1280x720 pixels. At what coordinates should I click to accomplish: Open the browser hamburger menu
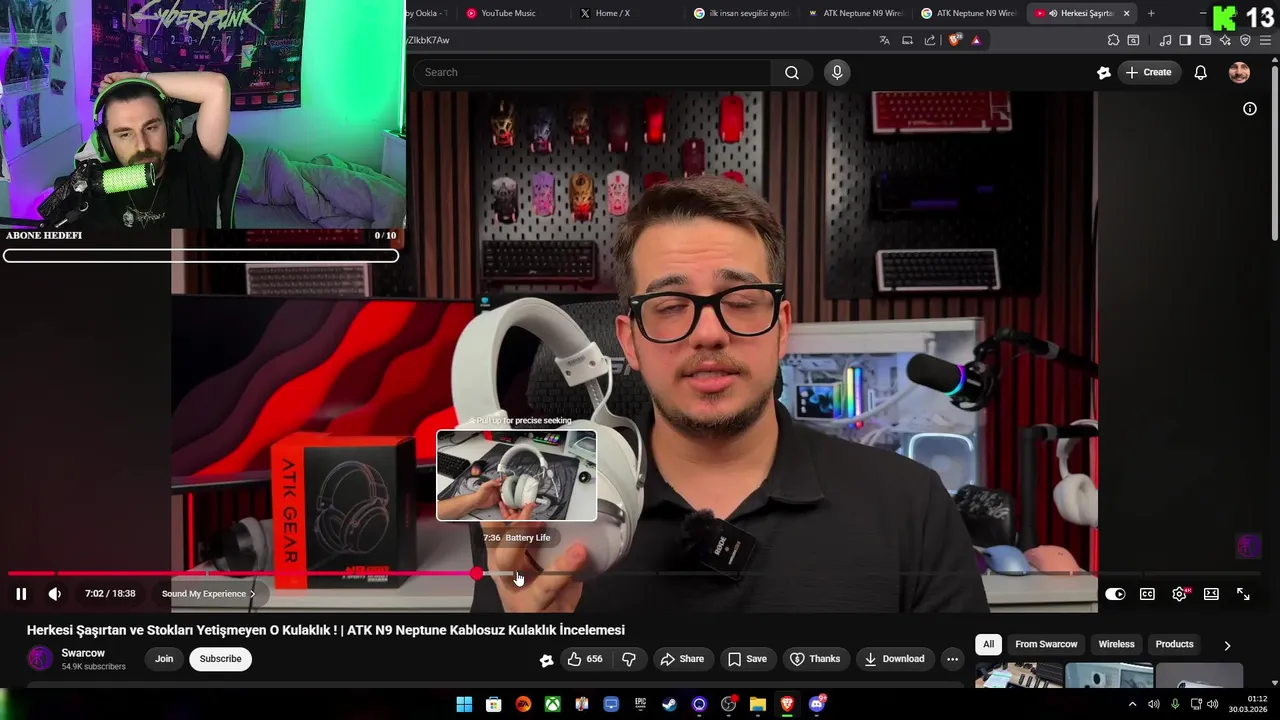click(x=1265, y=40)
